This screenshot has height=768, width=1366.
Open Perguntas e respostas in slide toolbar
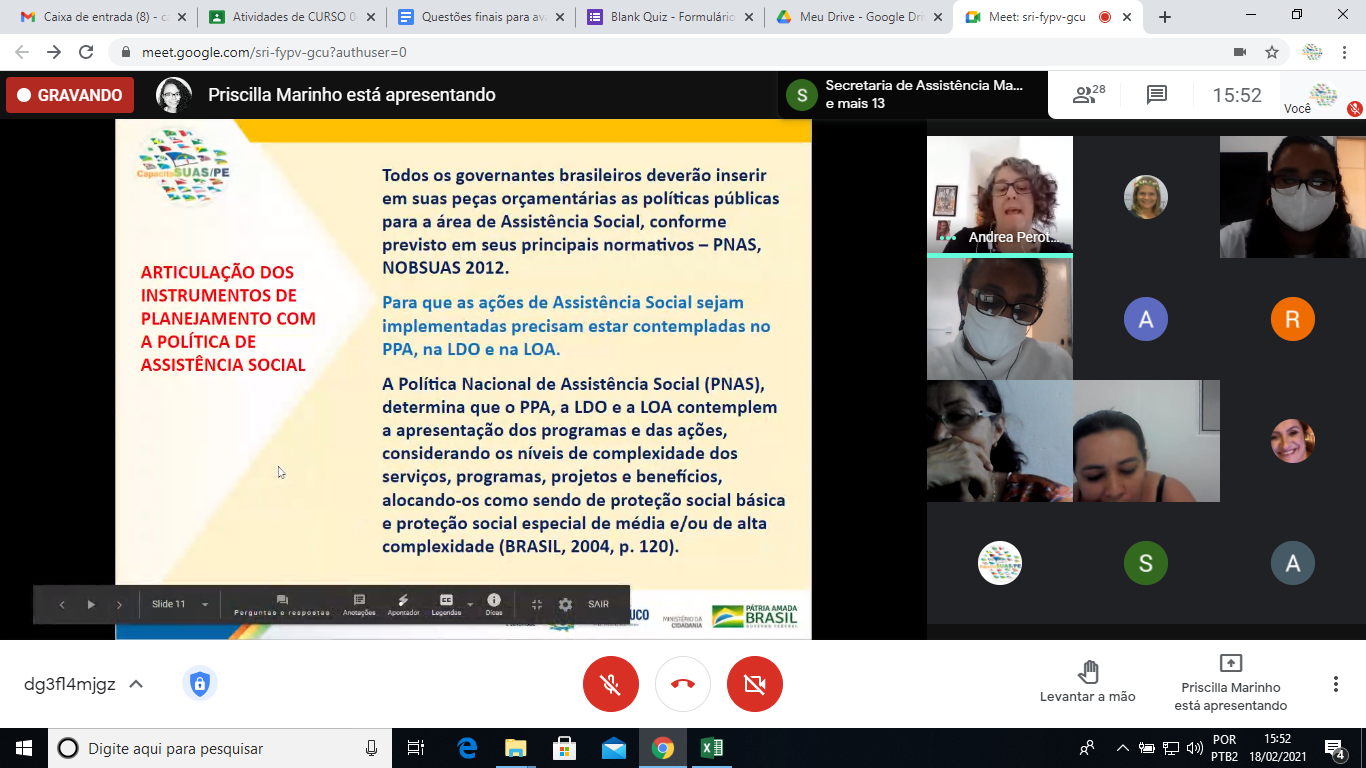(x=282, y=605)
